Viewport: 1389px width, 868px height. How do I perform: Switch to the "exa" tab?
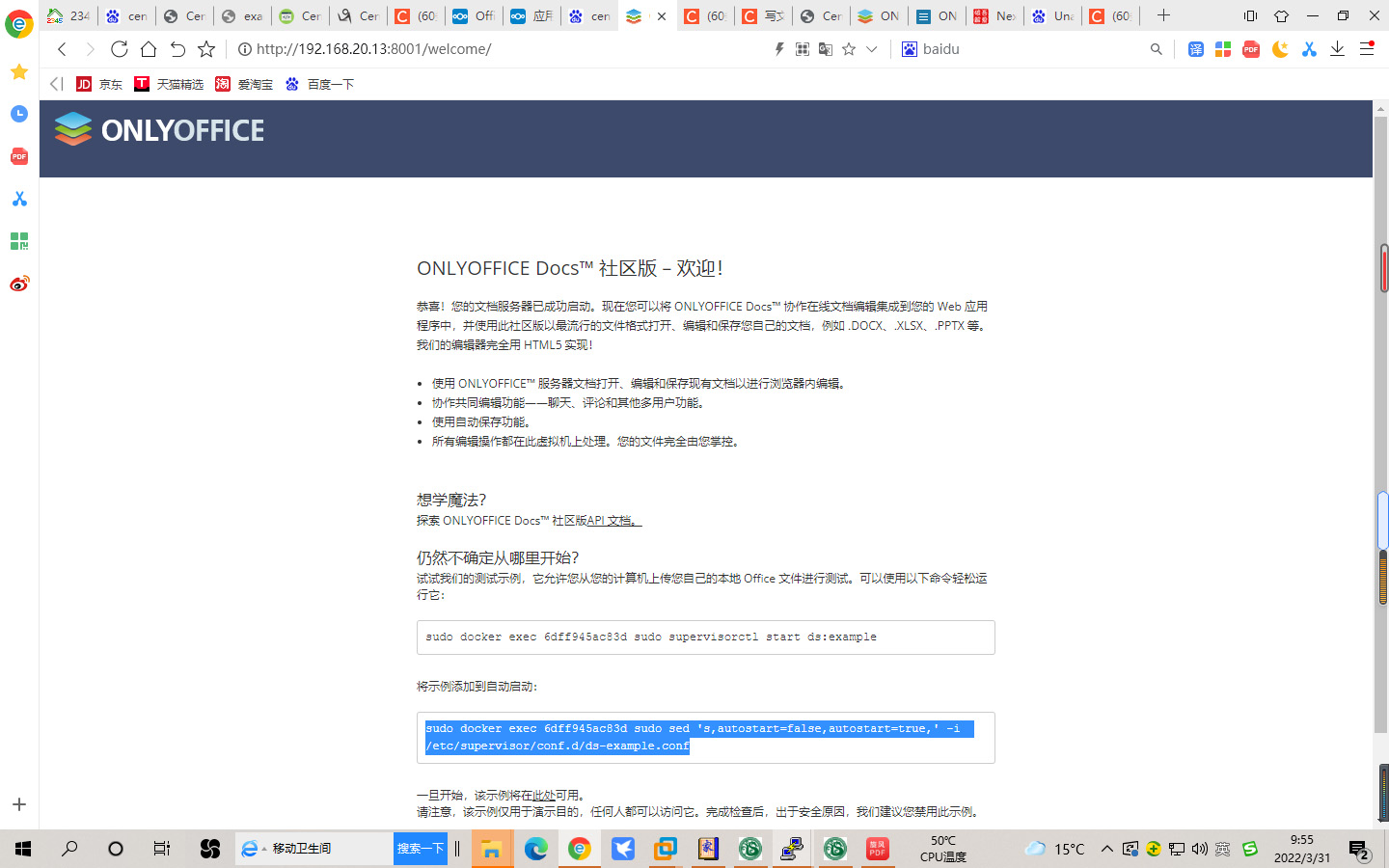point(242,15)
